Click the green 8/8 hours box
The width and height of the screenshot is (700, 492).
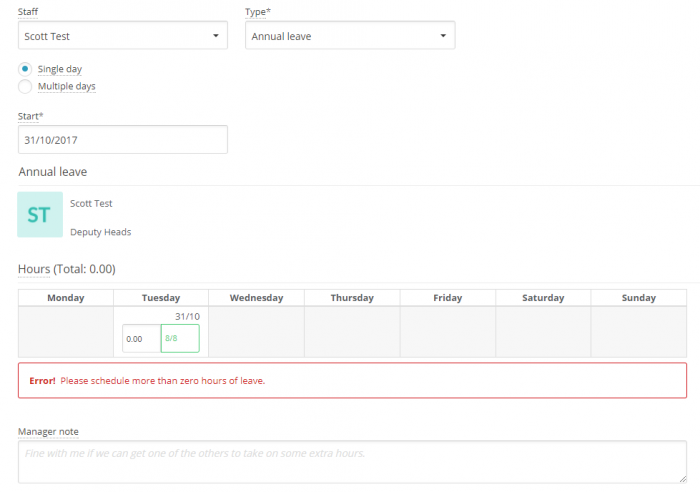click(180, 338)
